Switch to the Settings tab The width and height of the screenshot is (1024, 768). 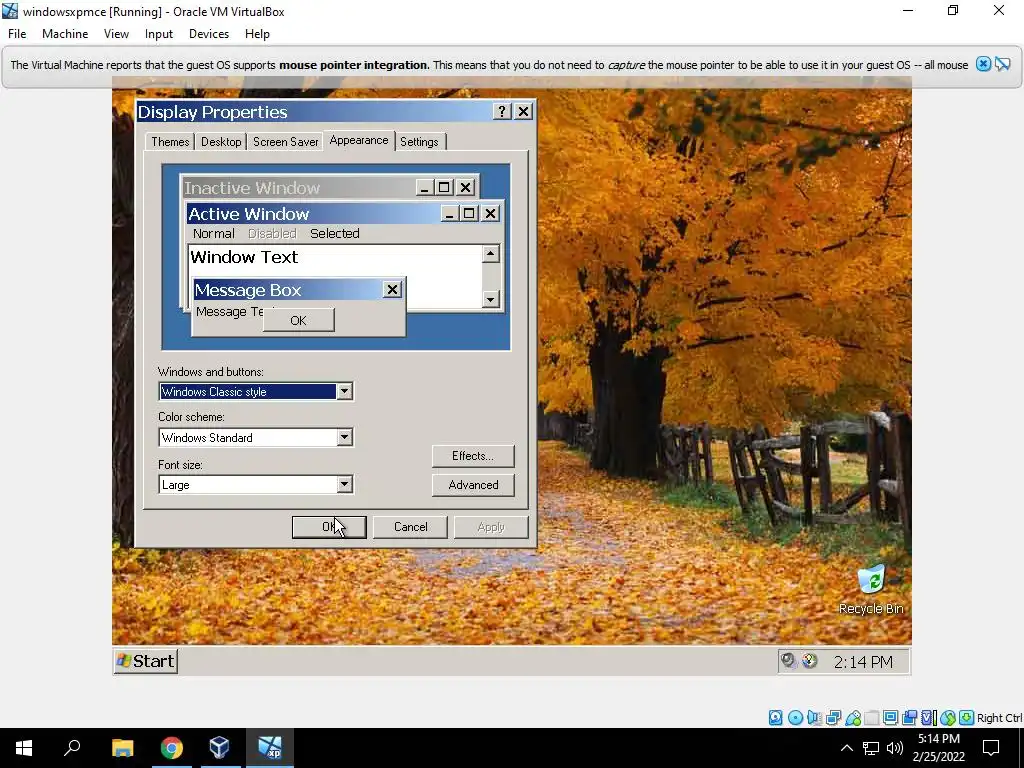point(419,142)
